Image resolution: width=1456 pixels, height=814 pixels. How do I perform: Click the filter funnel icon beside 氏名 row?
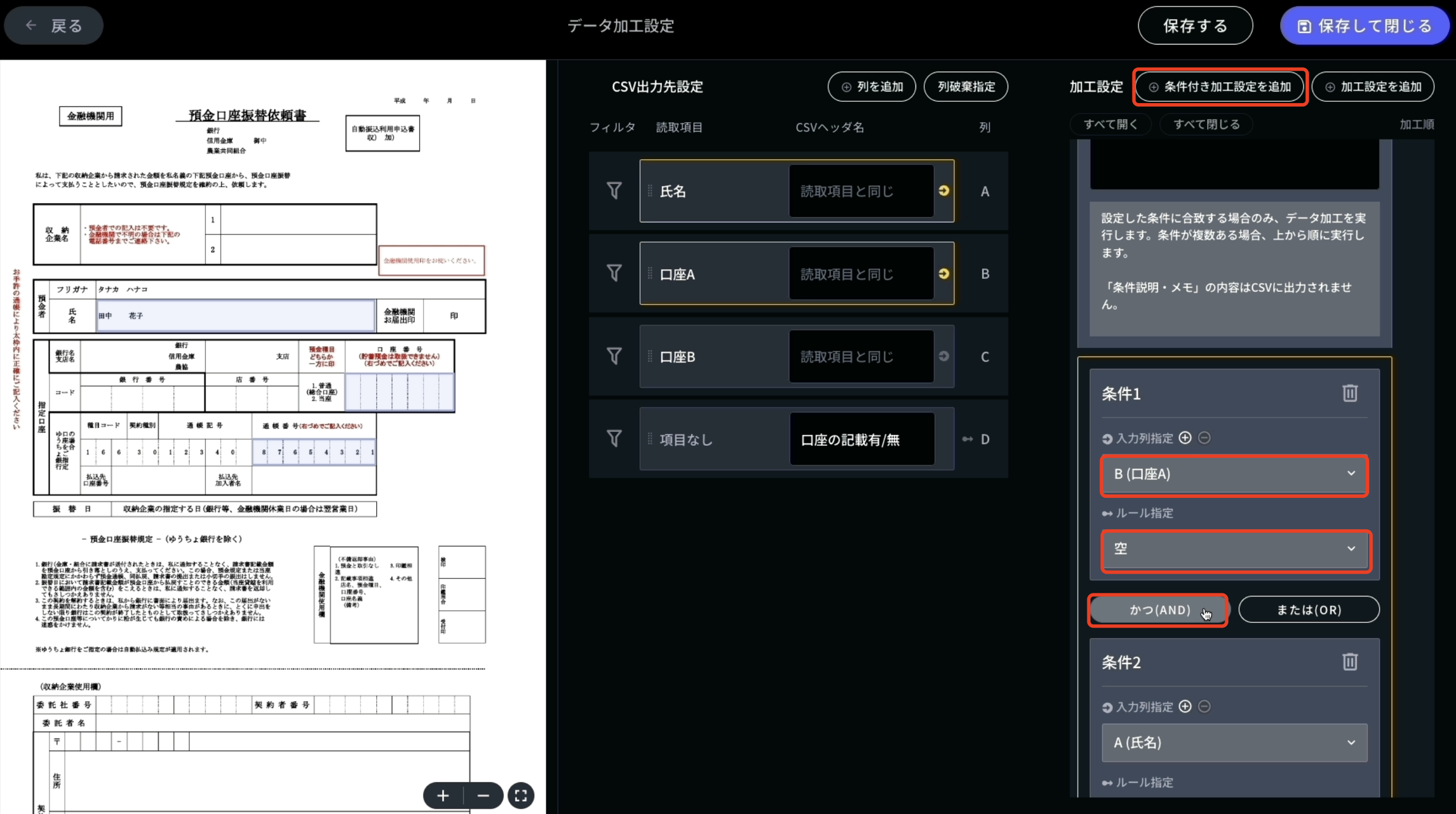[613, 191]
